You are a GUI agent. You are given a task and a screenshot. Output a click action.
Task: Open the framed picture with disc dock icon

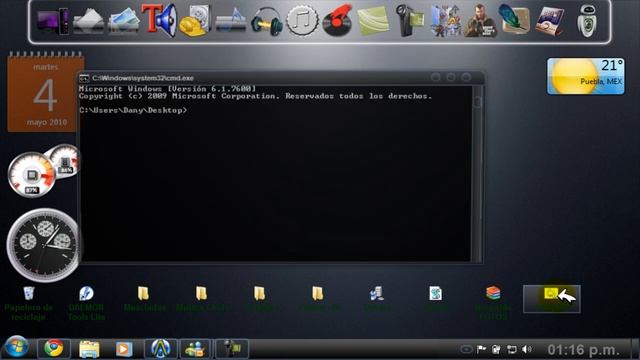click(x=550, y=21)
